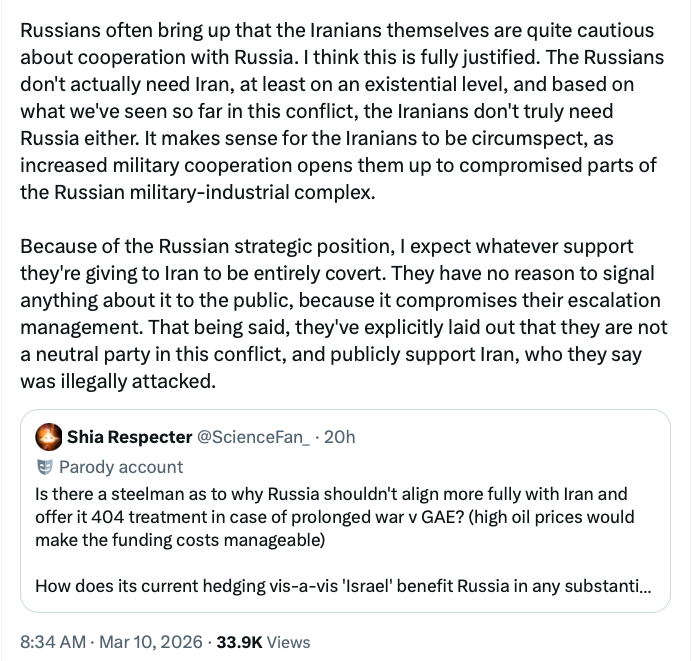693x661 pixels.
Task: Open Shia Respecter's display name link
Action: click(127, 437)
